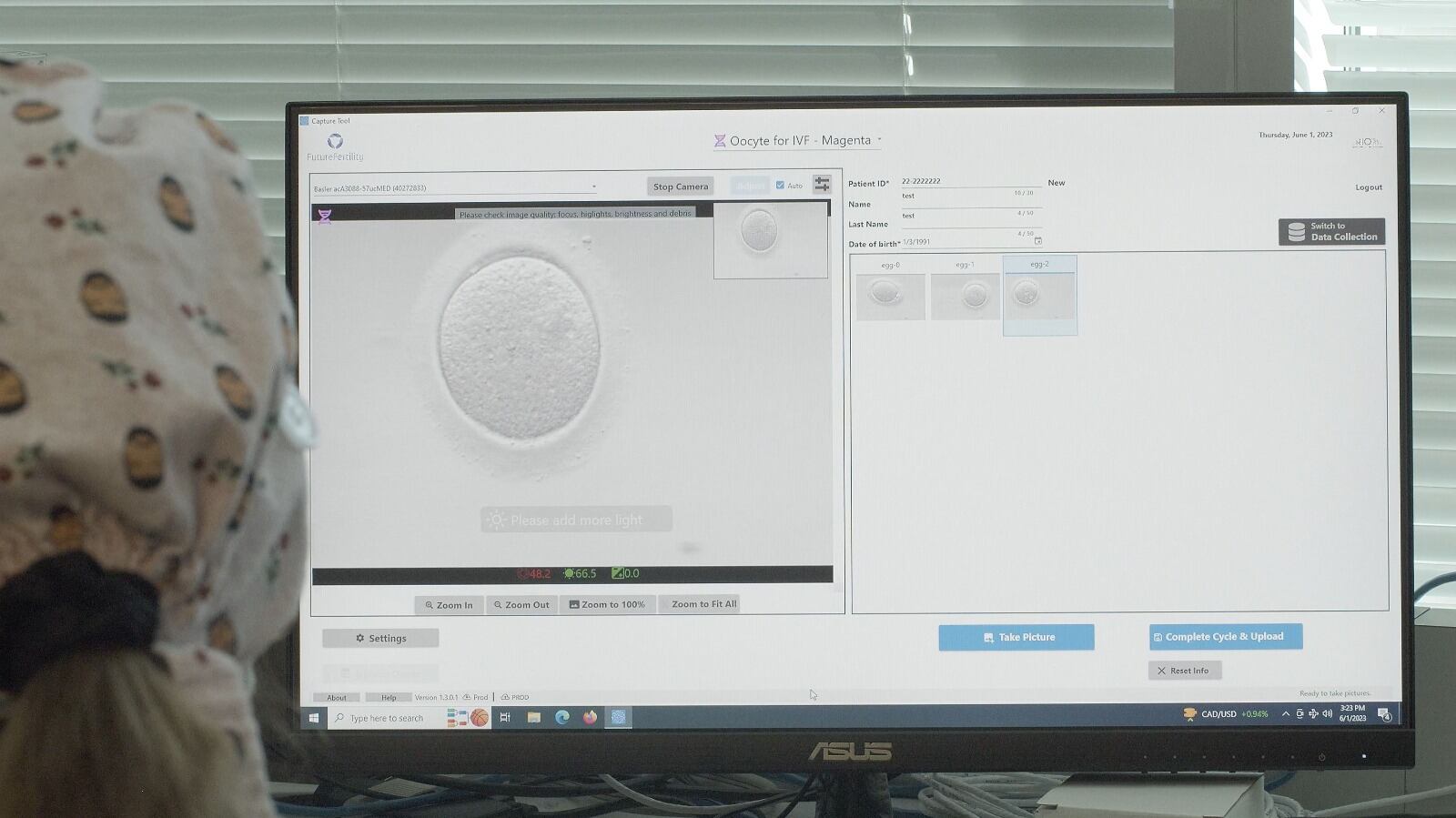Open the Help tab
This screenshot has width=1456, height=818.
(389, 698)
